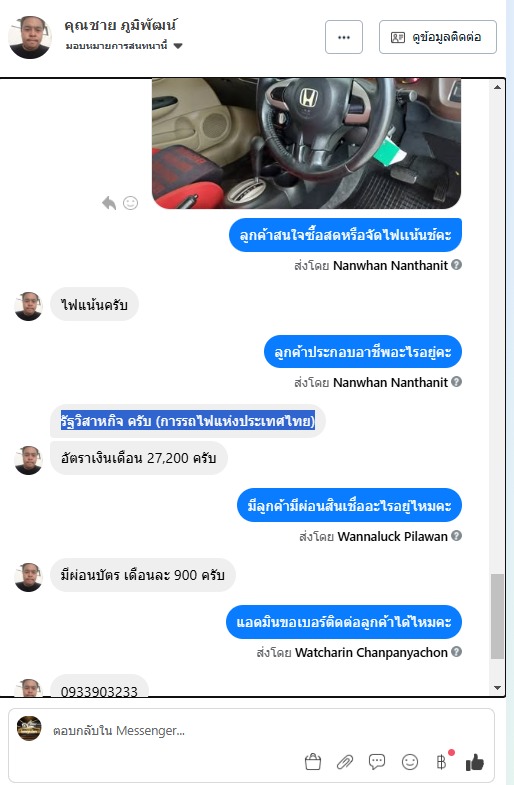Click the customer name คุณชาย ภูมิพัฒน์
Image resolution: width=514 pixels, height=785 pixels.
click(120, 25)
